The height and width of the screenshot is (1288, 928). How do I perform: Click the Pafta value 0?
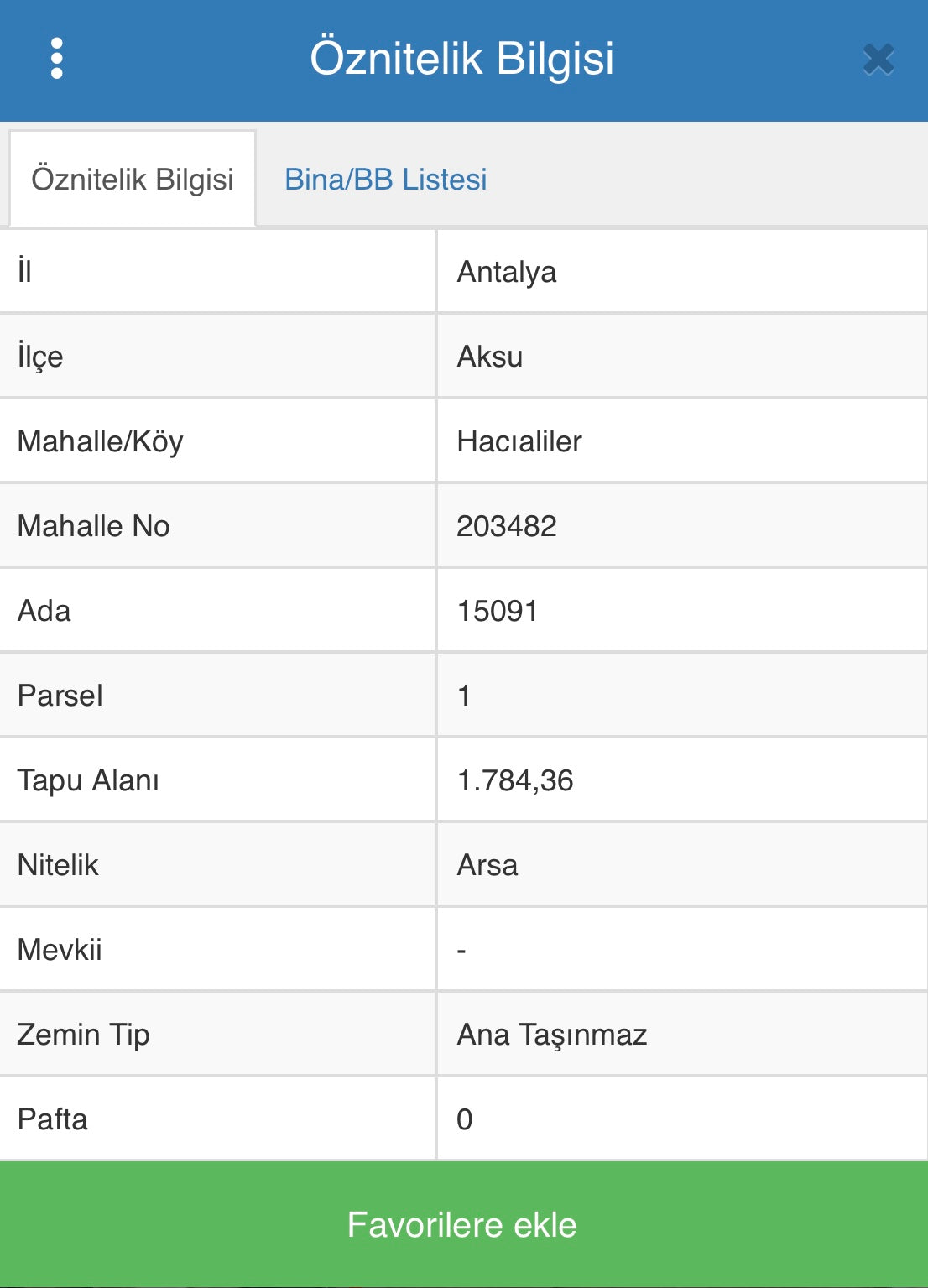[464, 1119]
